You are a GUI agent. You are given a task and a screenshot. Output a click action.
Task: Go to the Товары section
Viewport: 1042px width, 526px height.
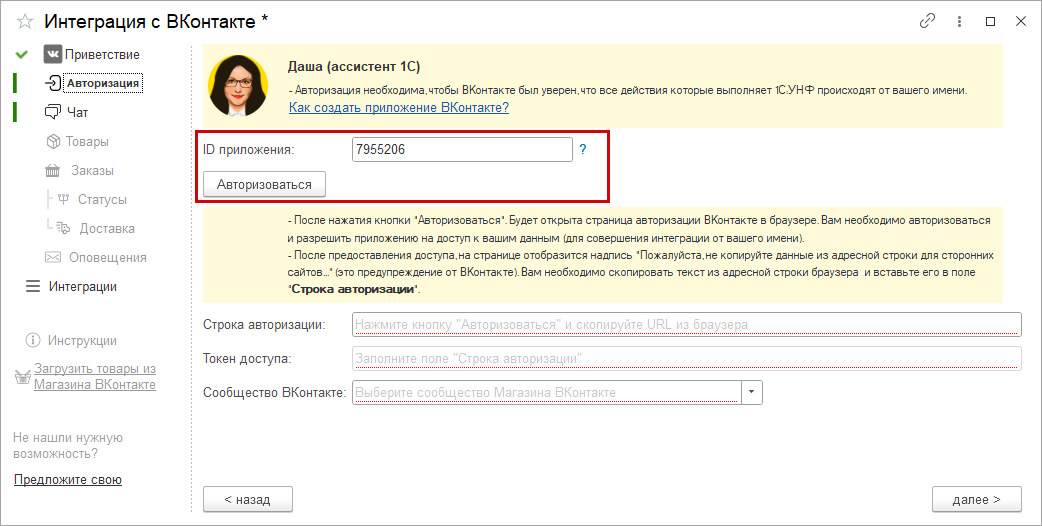click(x=86, y=141)
